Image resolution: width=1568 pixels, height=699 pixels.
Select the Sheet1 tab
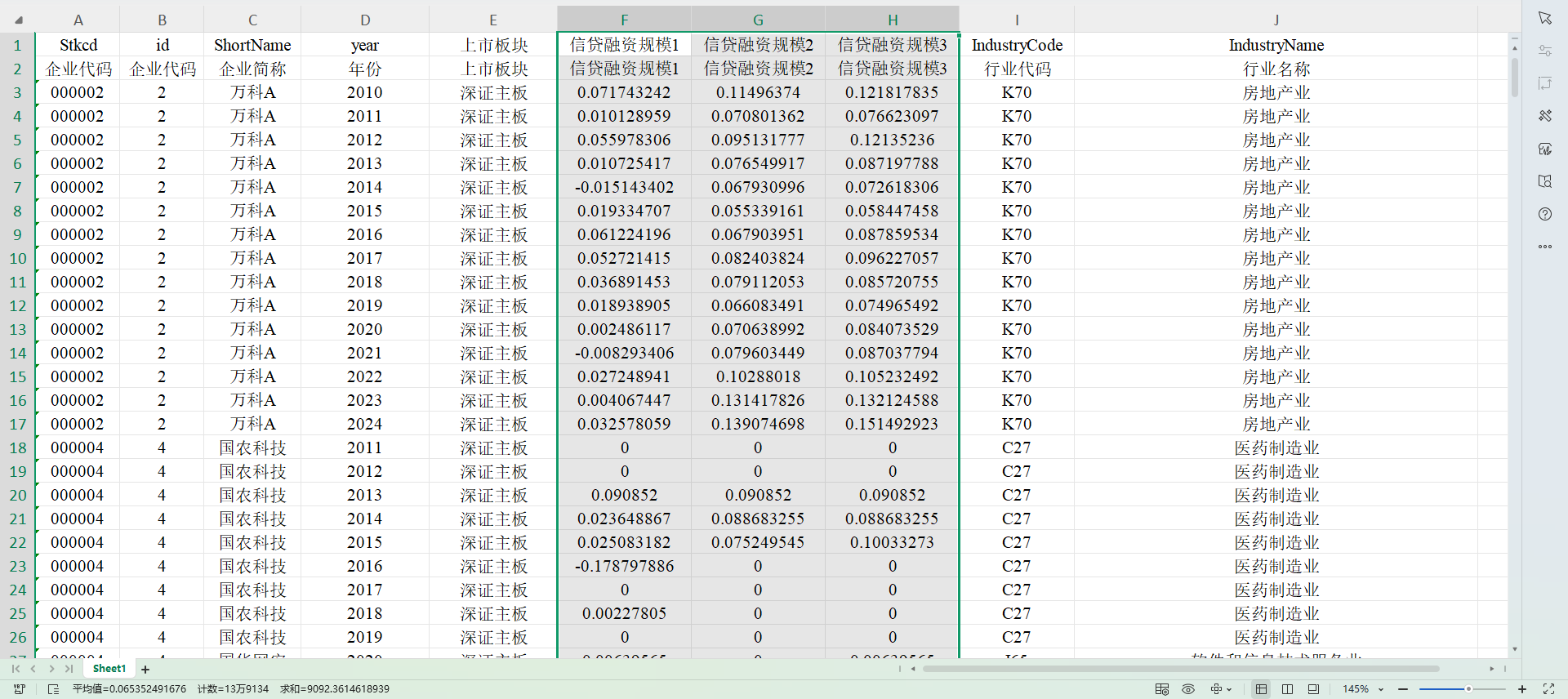(x=109, y=669)
